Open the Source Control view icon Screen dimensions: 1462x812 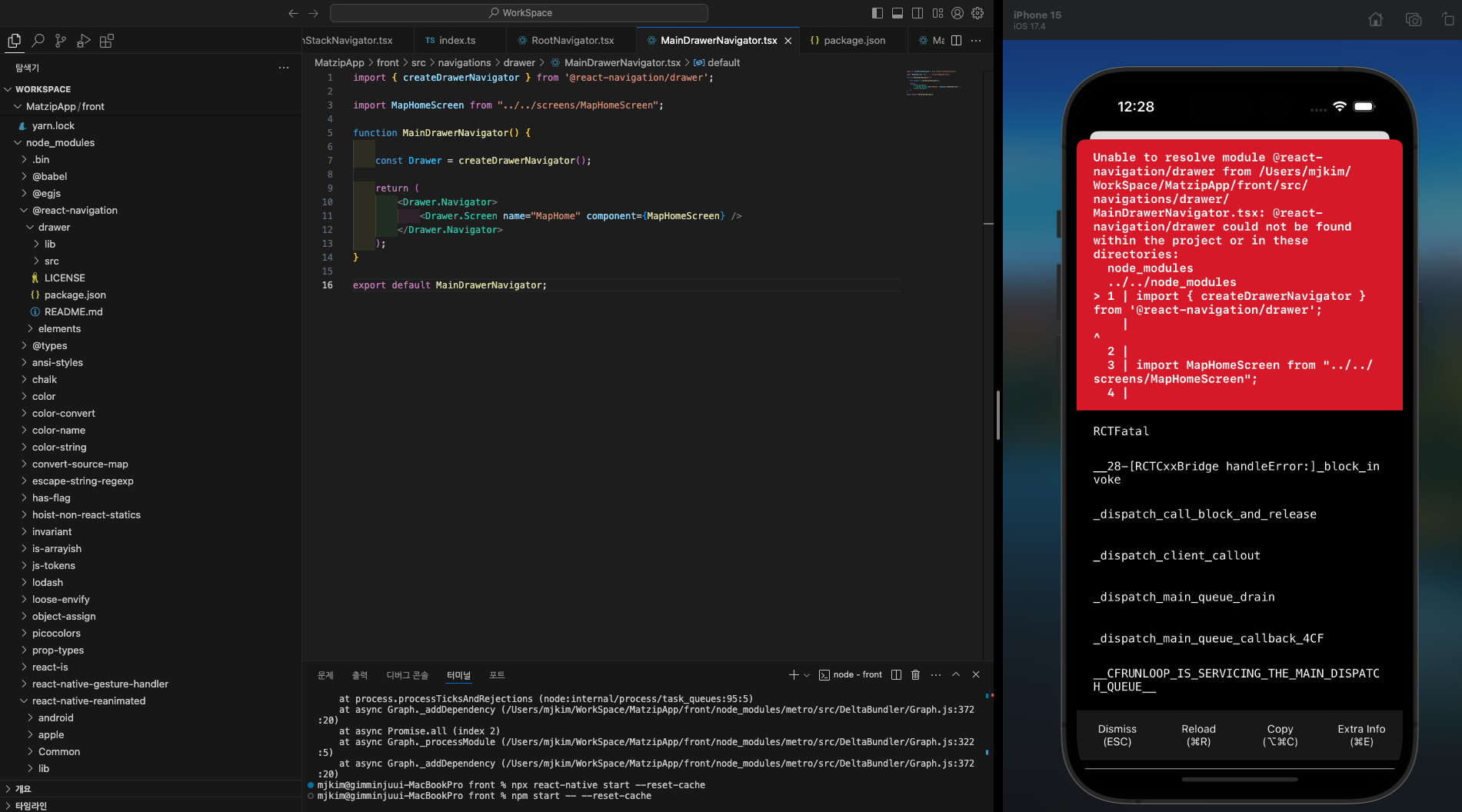[61, 41]
